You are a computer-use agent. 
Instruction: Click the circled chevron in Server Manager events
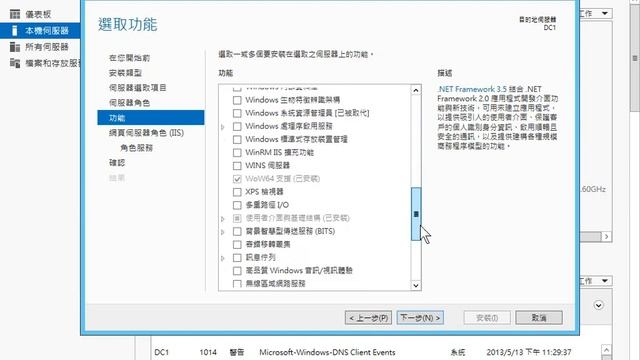pos(598,305)
